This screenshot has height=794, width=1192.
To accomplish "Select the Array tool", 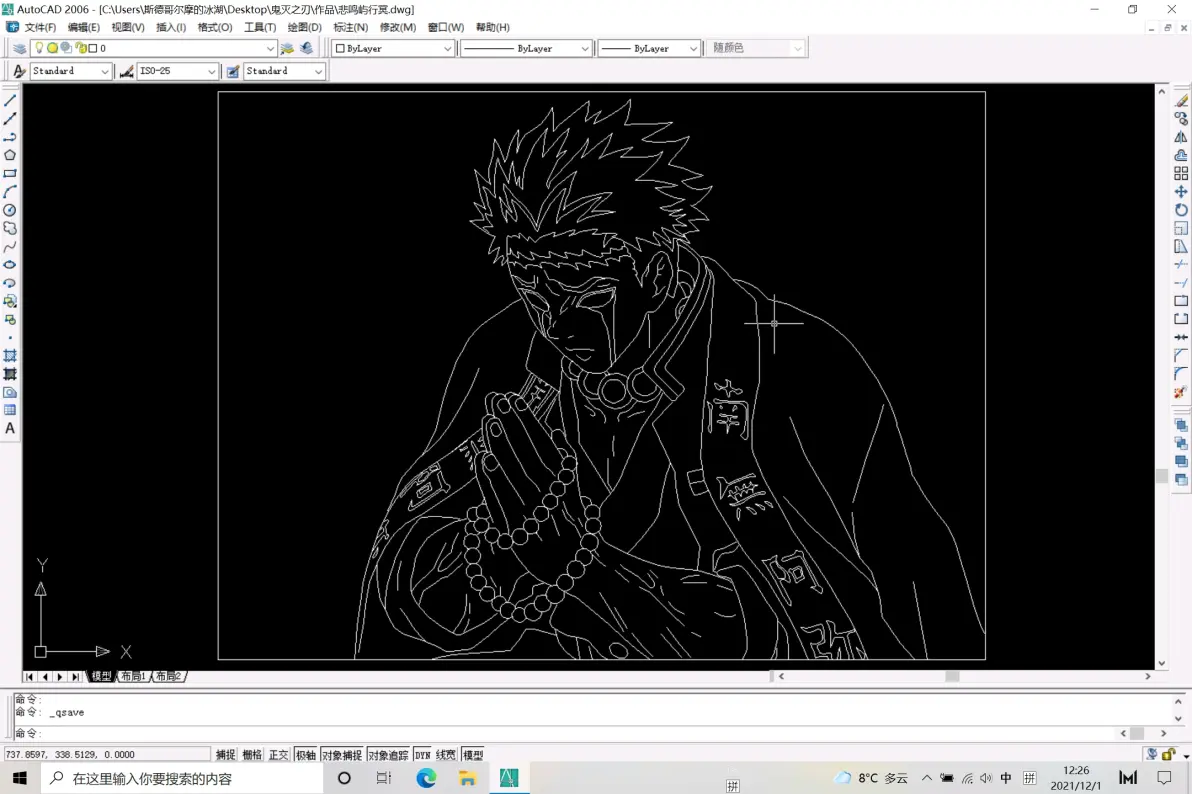I will (1181, 173).
